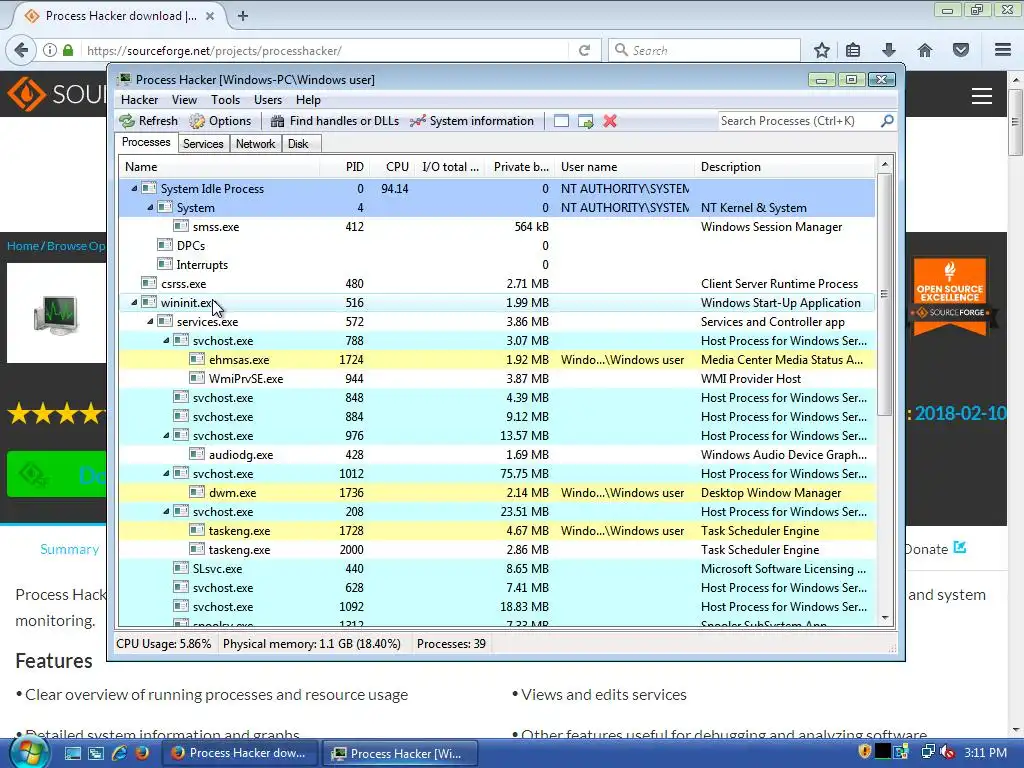Switch to the Network tab

click(x=255, y=144)
